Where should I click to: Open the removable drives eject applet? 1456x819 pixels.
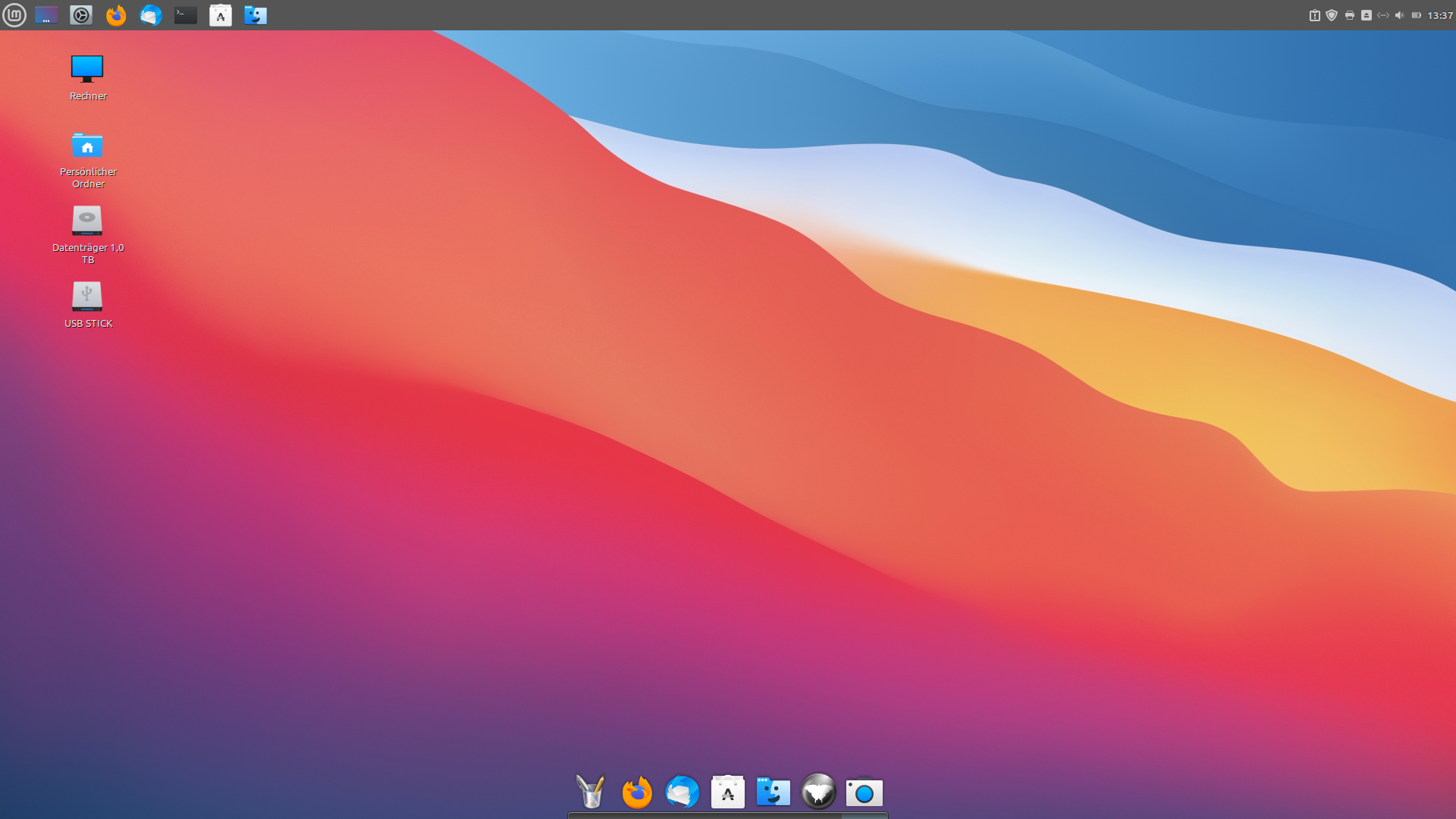coord(1367,15)
